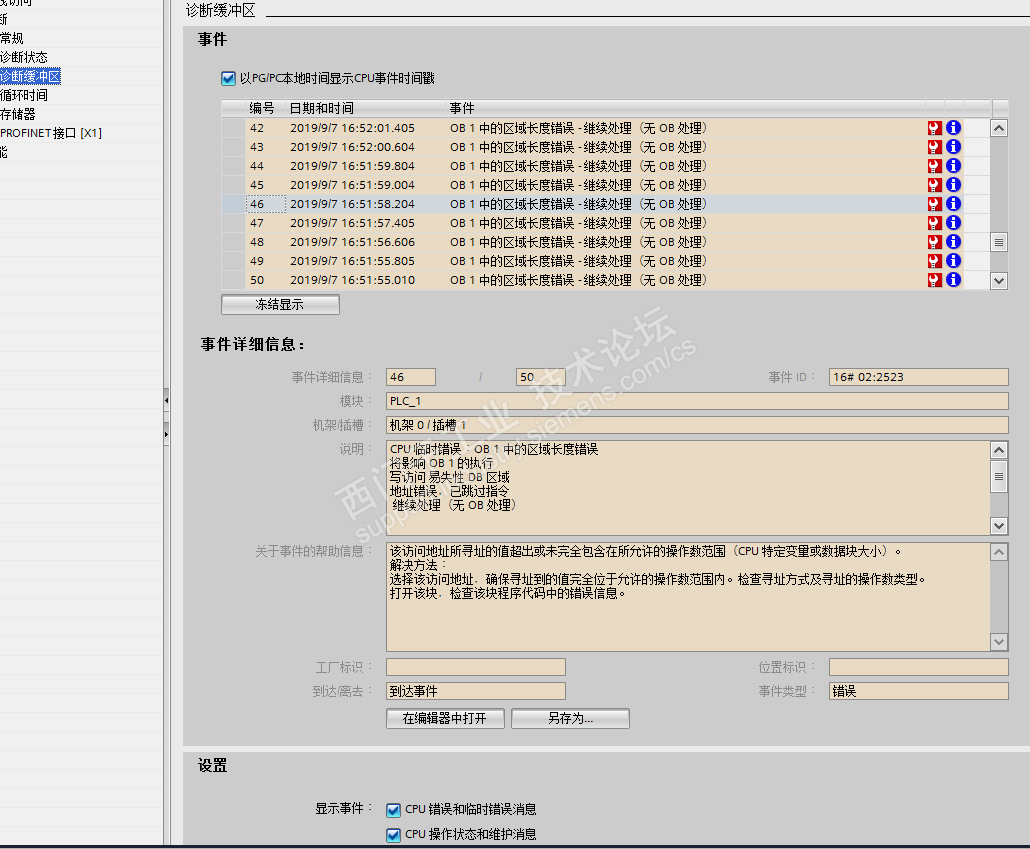Click the empty 位置标识 field

(x=918, y=668)
